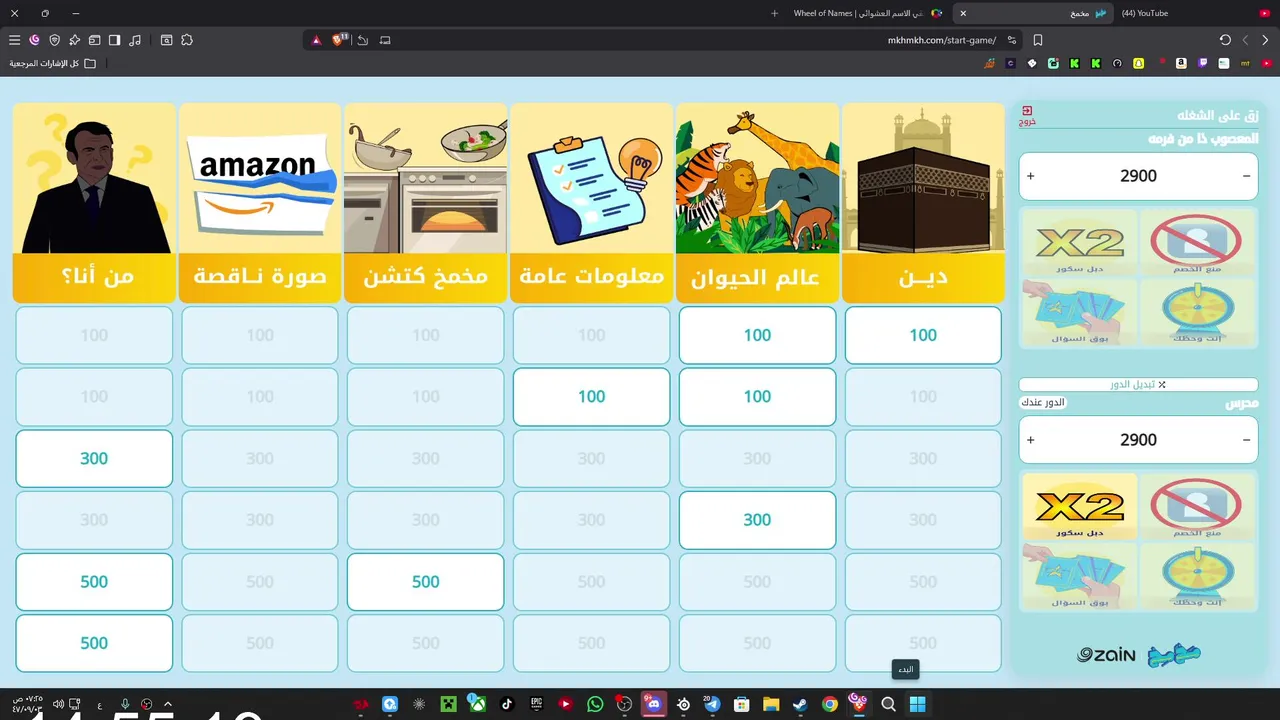Open the browser hamburger menu
This screenshot has width=1280, height=720.
tap(14, 40)
